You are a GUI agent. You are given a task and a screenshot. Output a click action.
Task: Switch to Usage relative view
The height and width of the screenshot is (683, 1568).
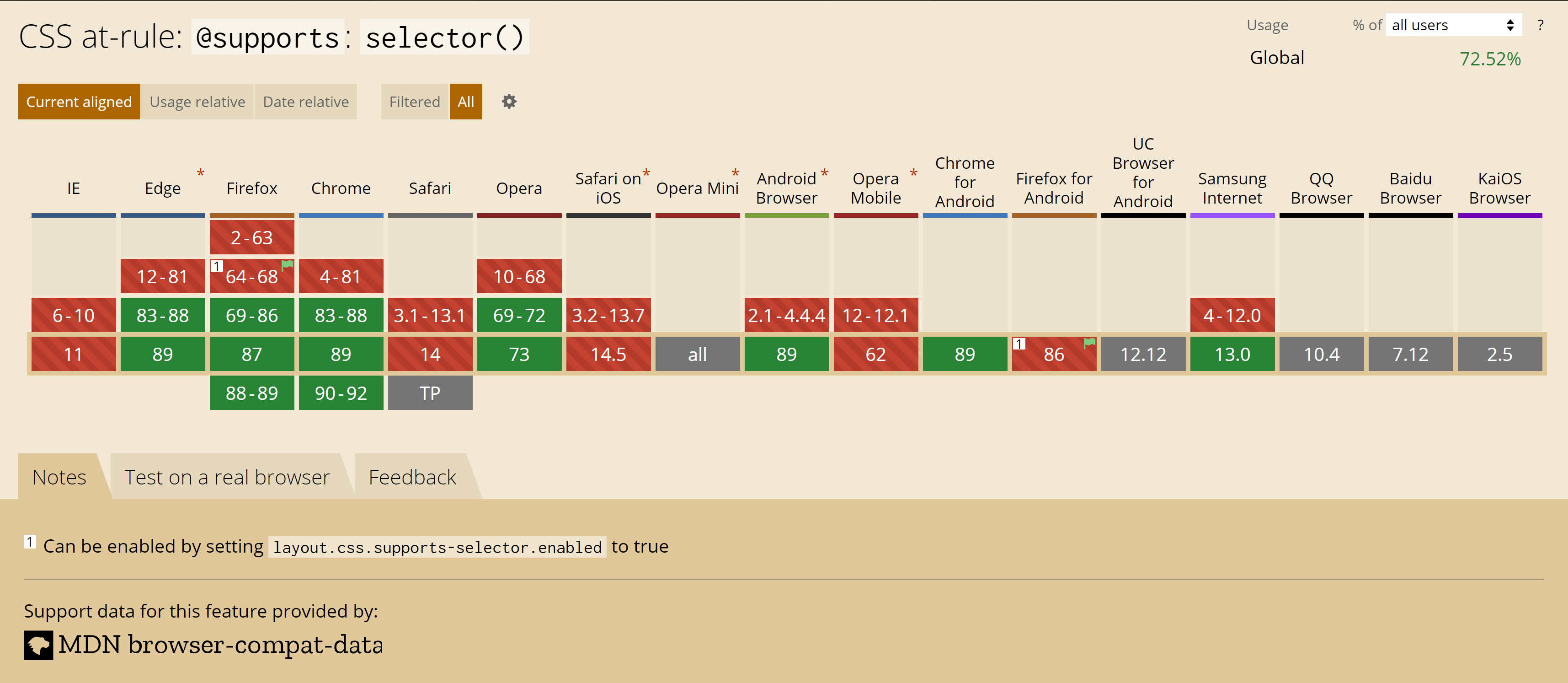tap(197, 102)
